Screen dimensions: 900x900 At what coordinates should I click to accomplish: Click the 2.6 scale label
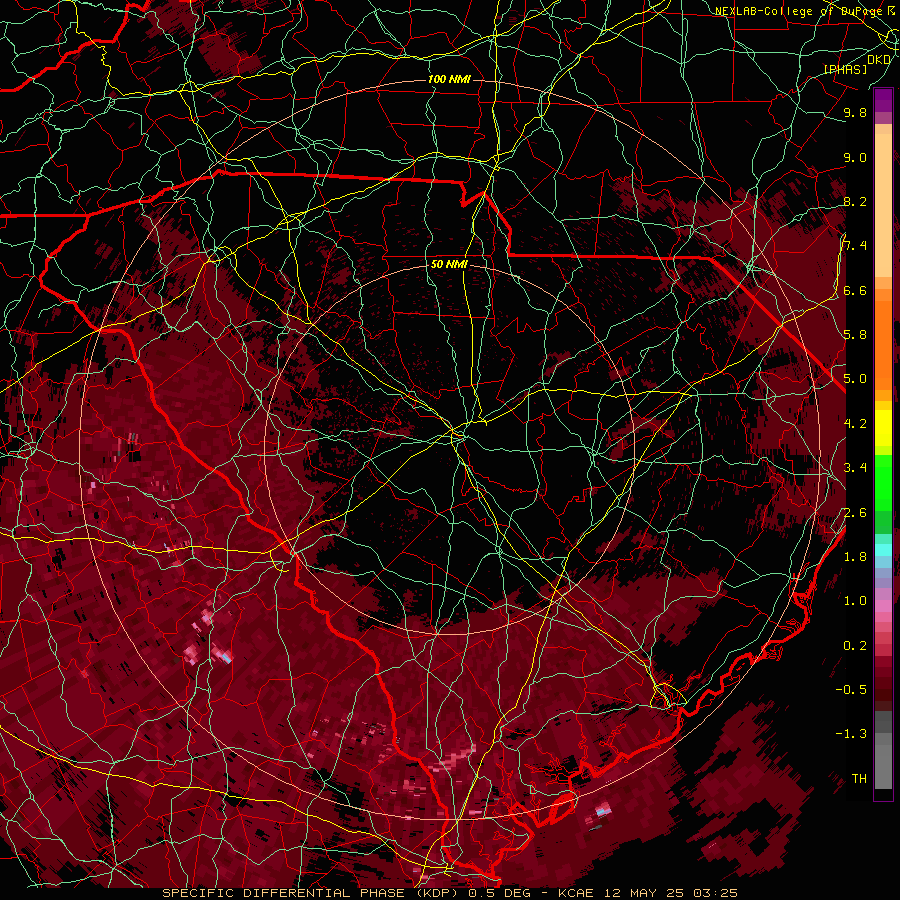point(855,513)
